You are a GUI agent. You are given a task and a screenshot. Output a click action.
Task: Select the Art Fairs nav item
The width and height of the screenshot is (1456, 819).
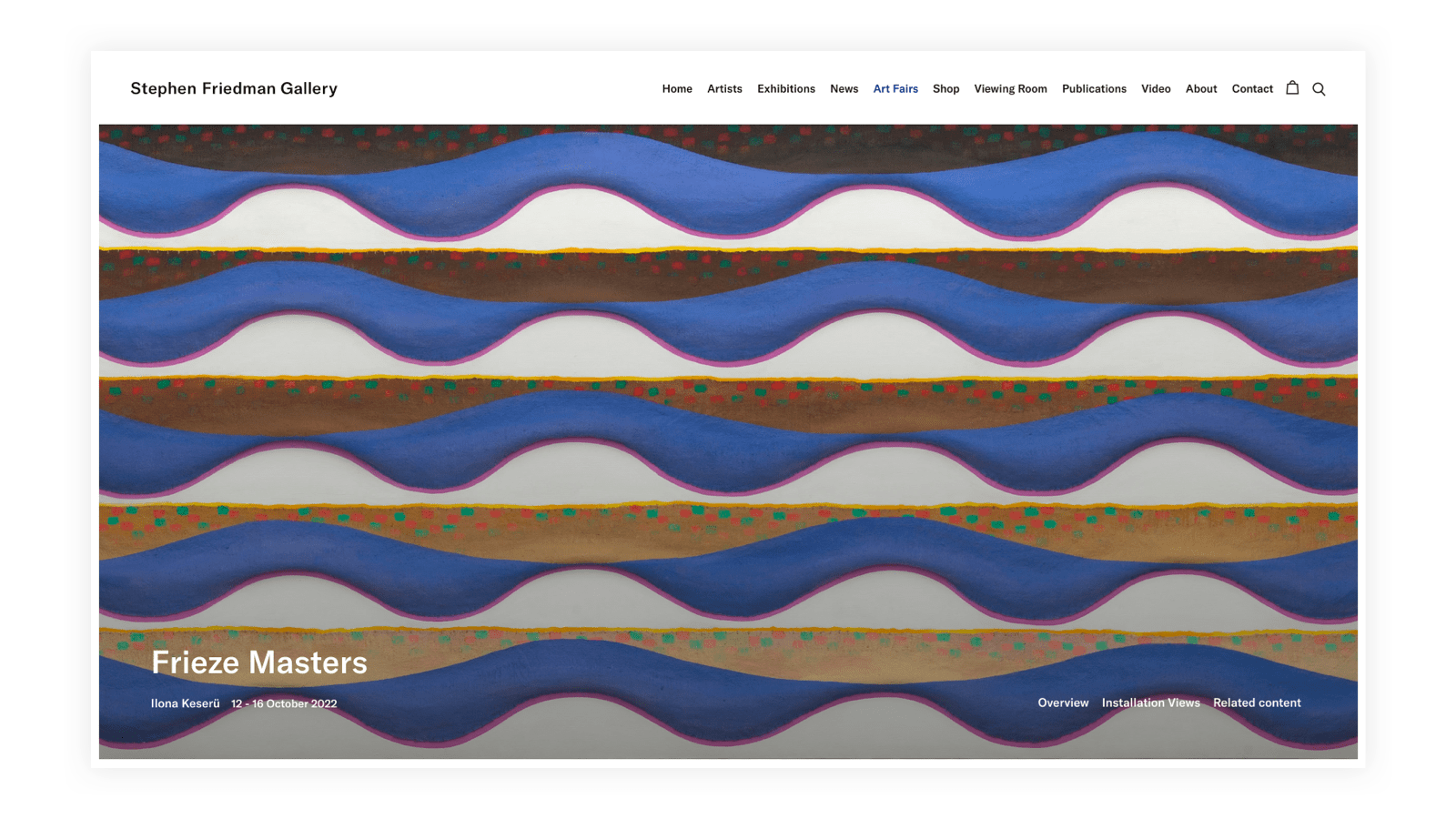895,89
